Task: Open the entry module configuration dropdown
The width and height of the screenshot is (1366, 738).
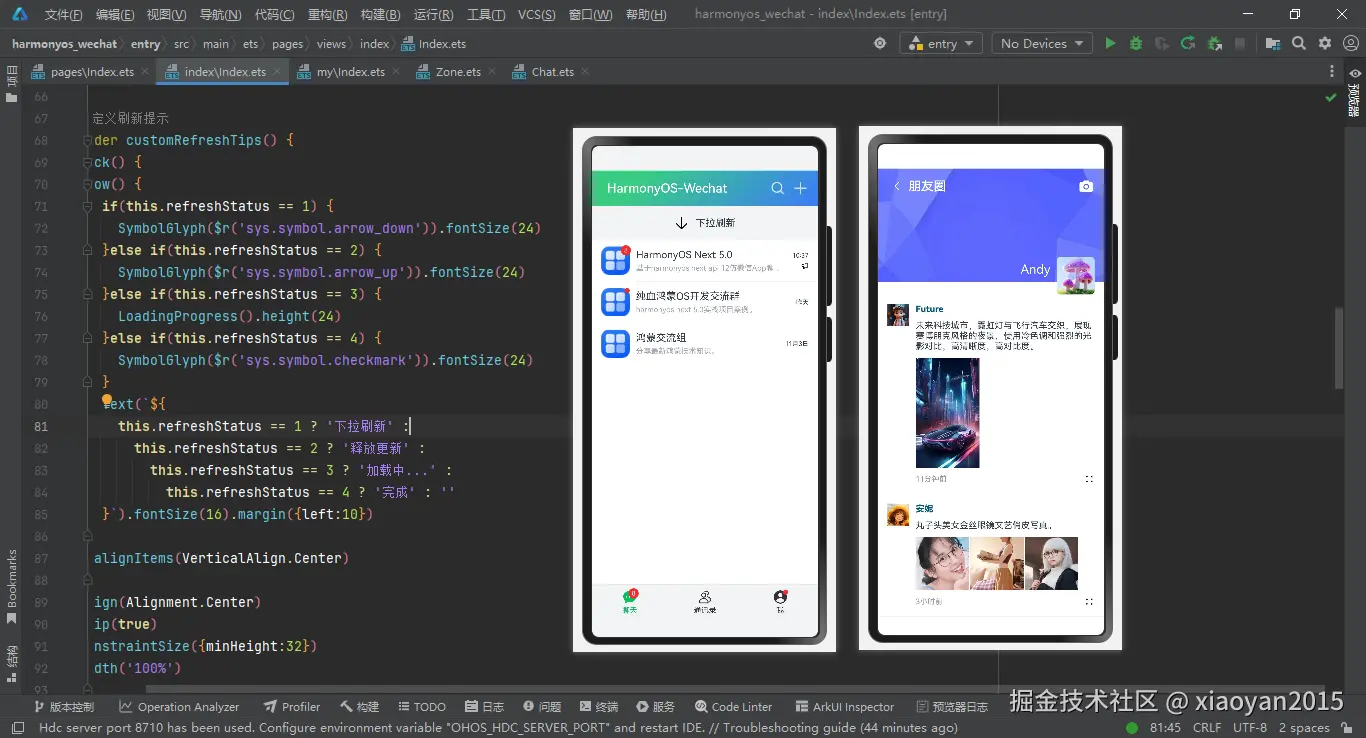Action: [941, 44]
